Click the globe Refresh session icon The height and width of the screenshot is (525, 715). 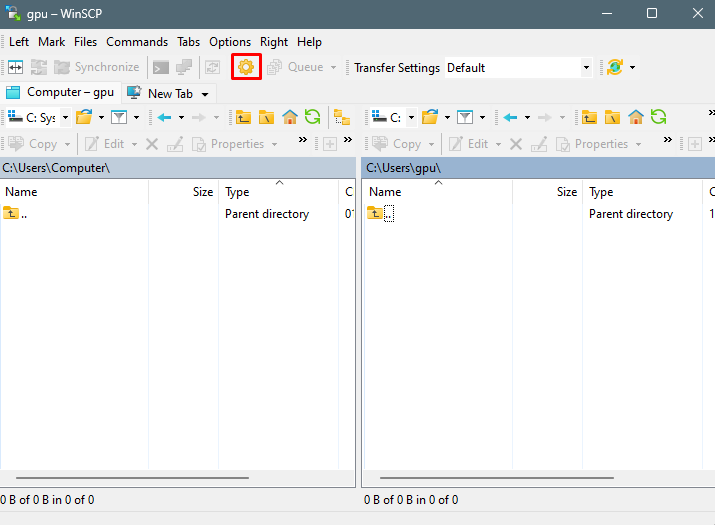click(615, 67)
